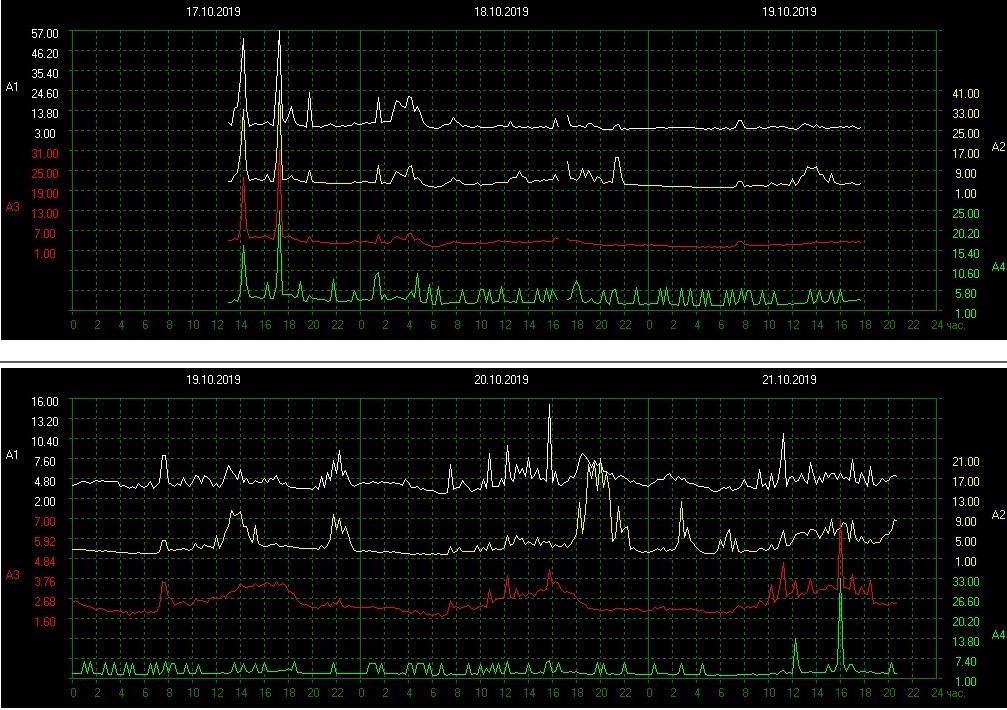This screenshot has width=1007, height=710.
Task: Click the 33.00 value on lower A4 axis
Action: point(965,581)
